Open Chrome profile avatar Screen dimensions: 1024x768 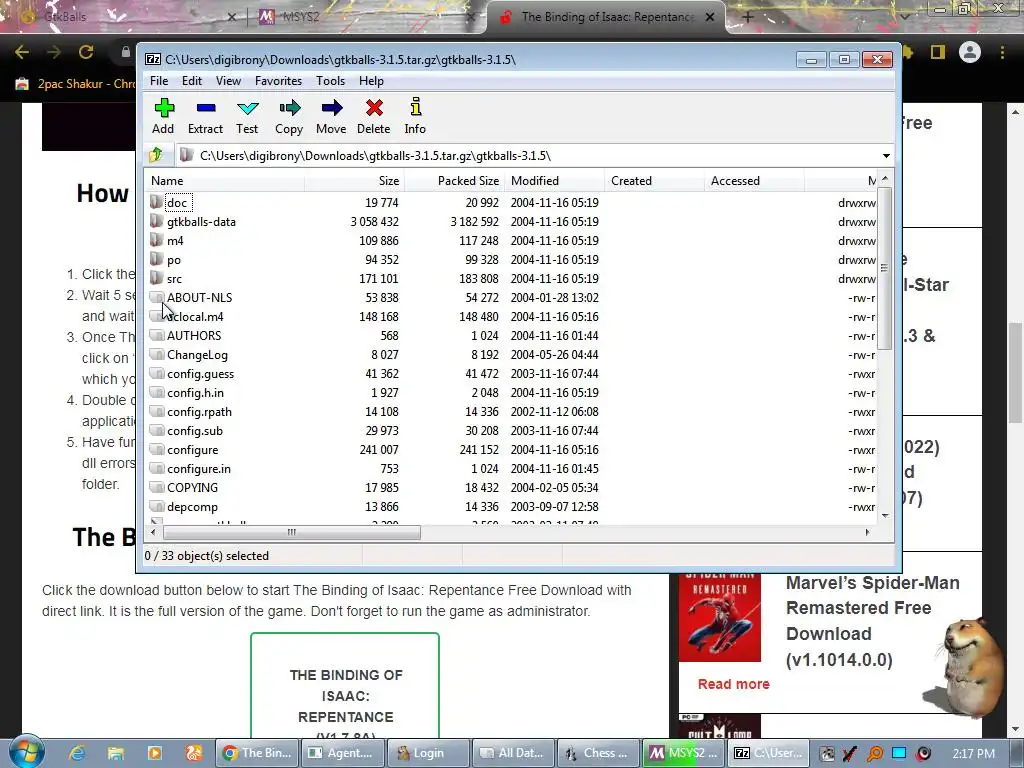tap(970, 52)
